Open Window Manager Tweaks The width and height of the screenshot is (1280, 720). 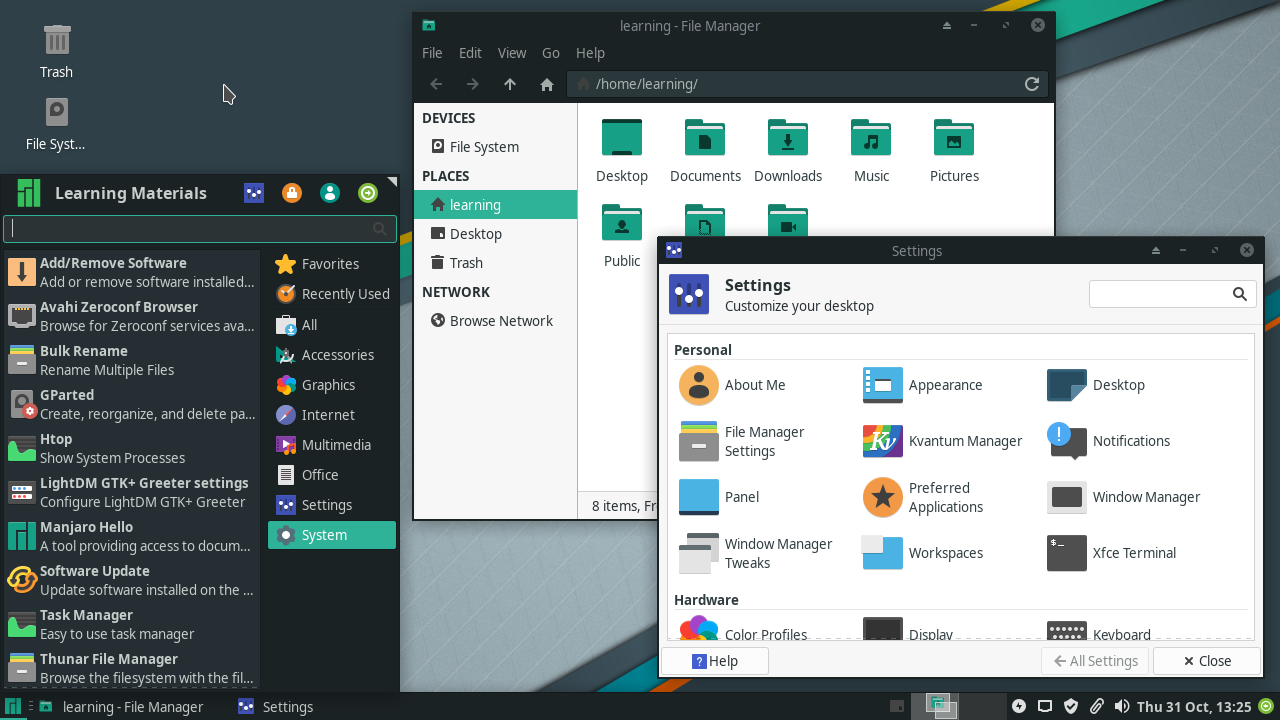(x=756, y=553)
